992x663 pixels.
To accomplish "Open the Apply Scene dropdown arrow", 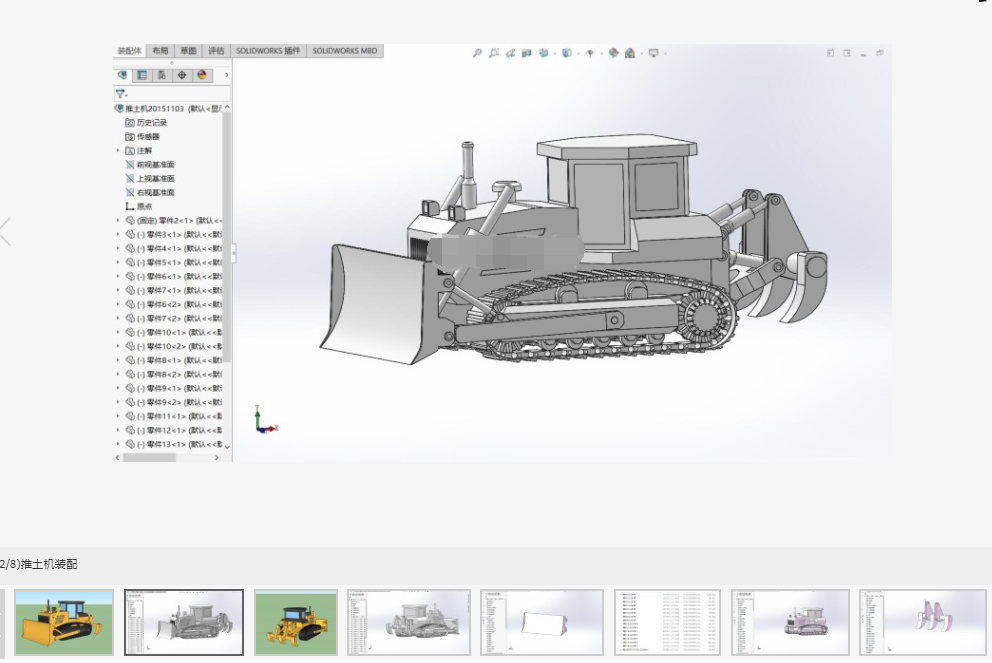I will [x=641, y=54].
